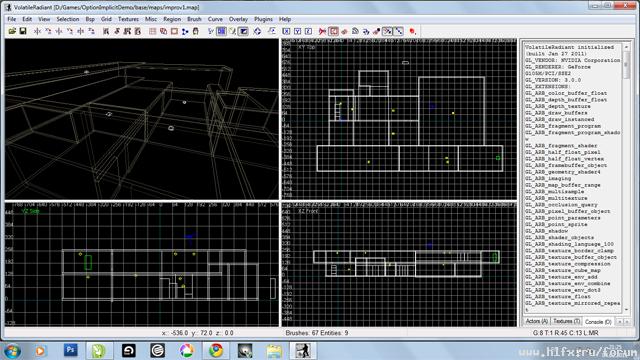The width and height of the screenshot is (640, 360).
Task: Open the Brush menu
Action: pos(194,19)
